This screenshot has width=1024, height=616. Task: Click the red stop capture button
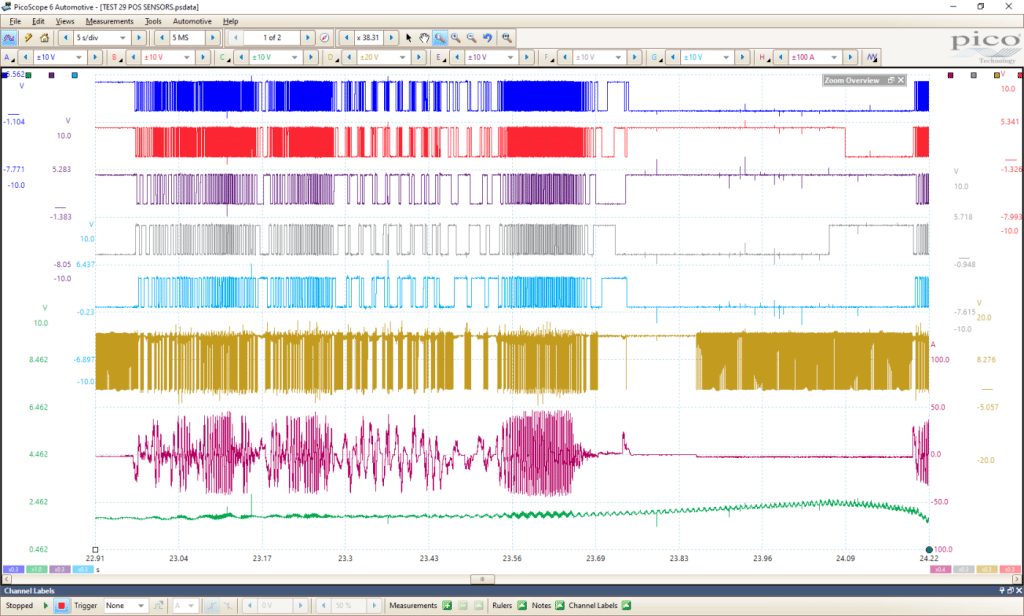tap(61, 606)
